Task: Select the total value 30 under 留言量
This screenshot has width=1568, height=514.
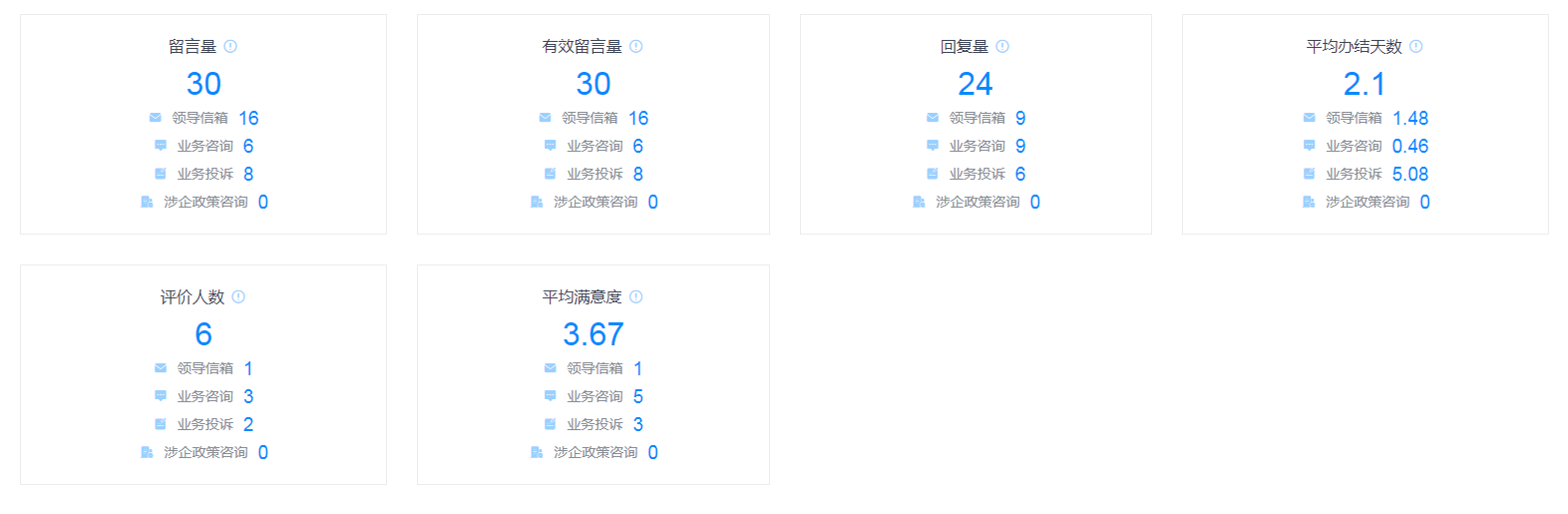Action: click(203, 84)
